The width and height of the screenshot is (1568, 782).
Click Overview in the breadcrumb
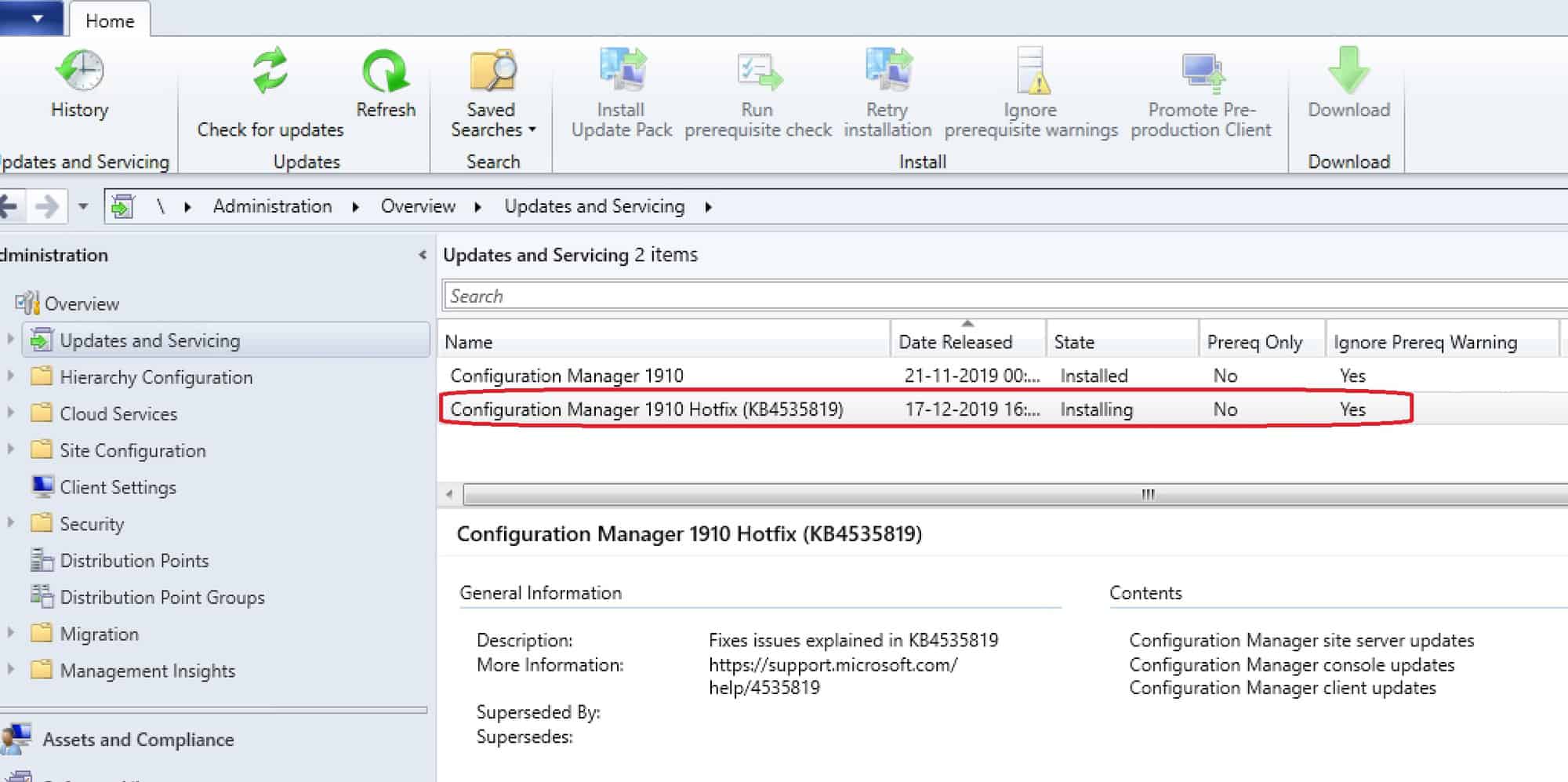coord(418,206)
